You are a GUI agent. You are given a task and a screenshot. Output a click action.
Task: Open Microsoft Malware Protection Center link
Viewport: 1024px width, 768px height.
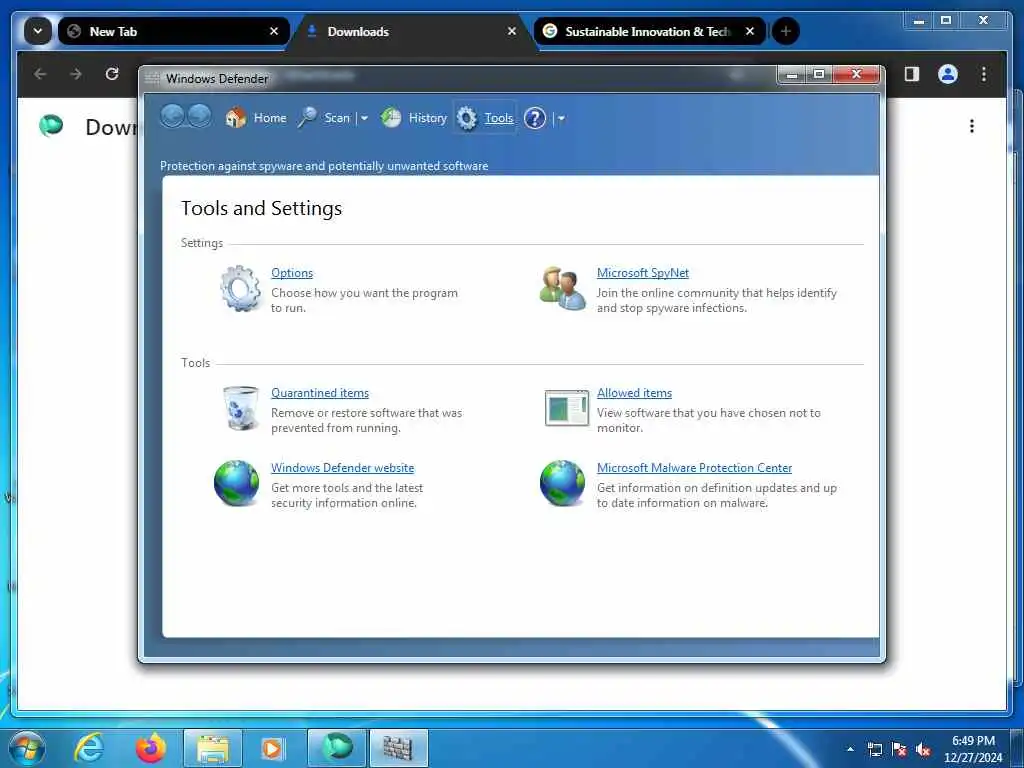click(694, 468)
